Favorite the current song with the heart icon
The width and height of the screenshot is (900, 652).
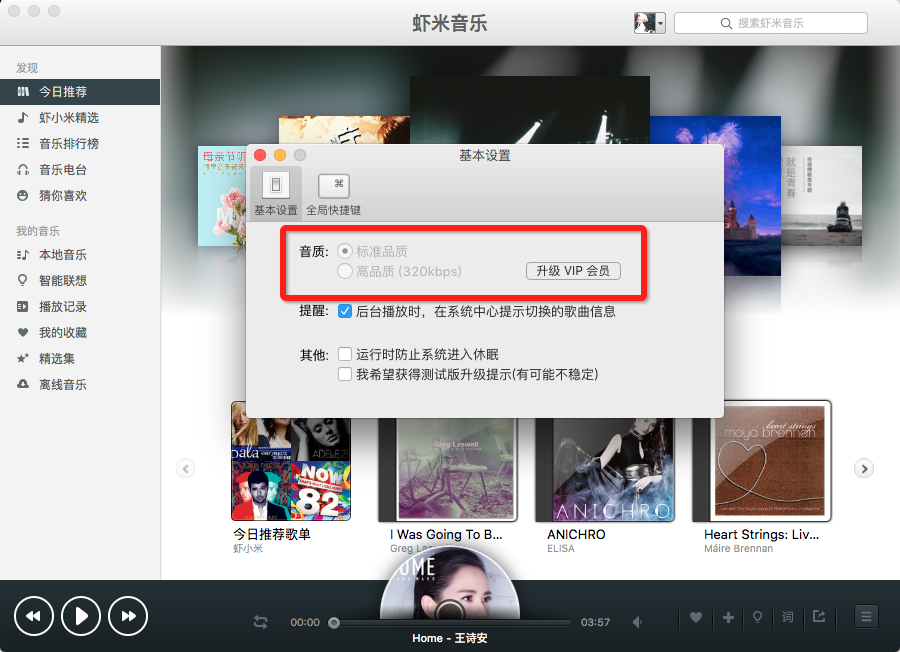[696, 618]
